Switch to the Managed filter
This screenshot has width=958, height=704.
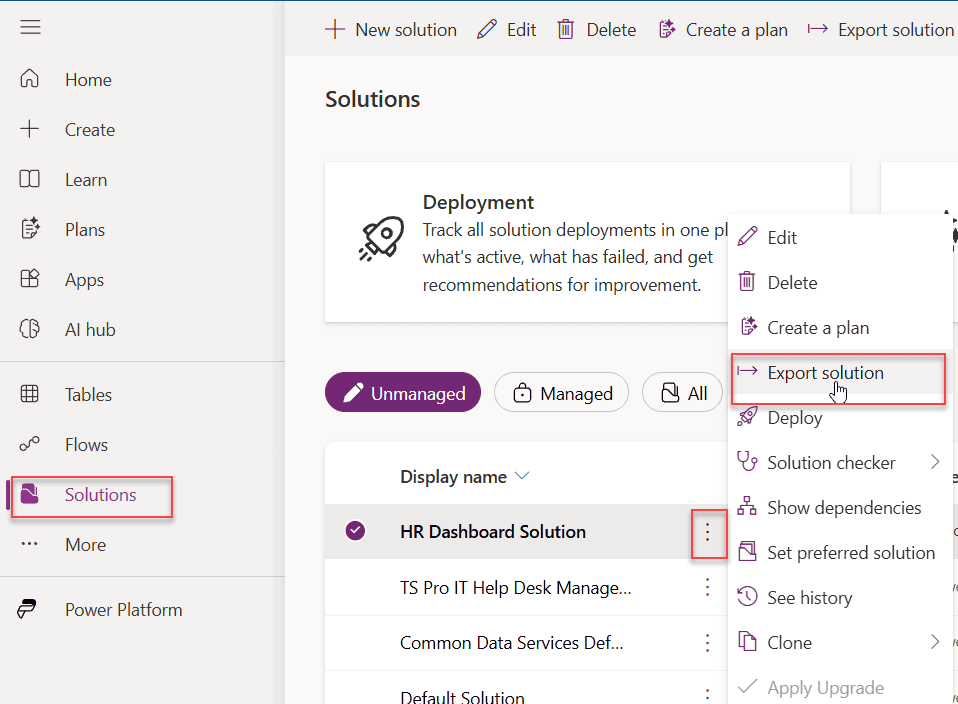click(x=561, y=392)
